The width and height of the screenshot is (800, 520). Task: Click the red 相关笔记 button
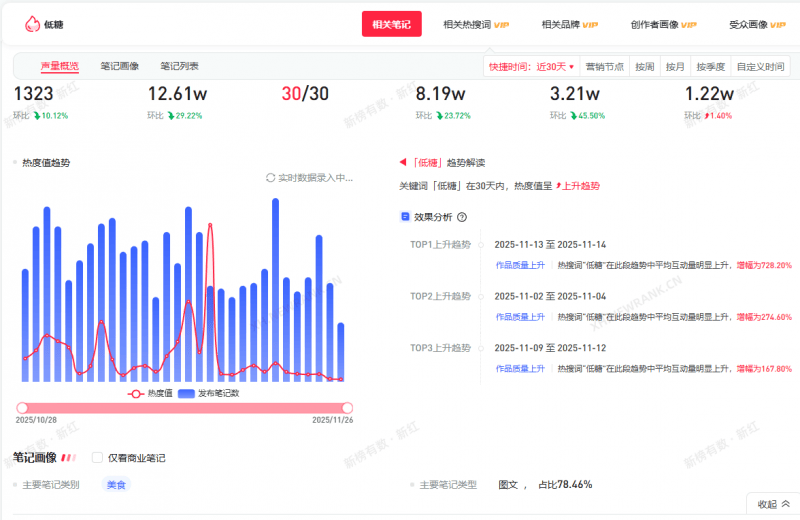tap(391, 25)
